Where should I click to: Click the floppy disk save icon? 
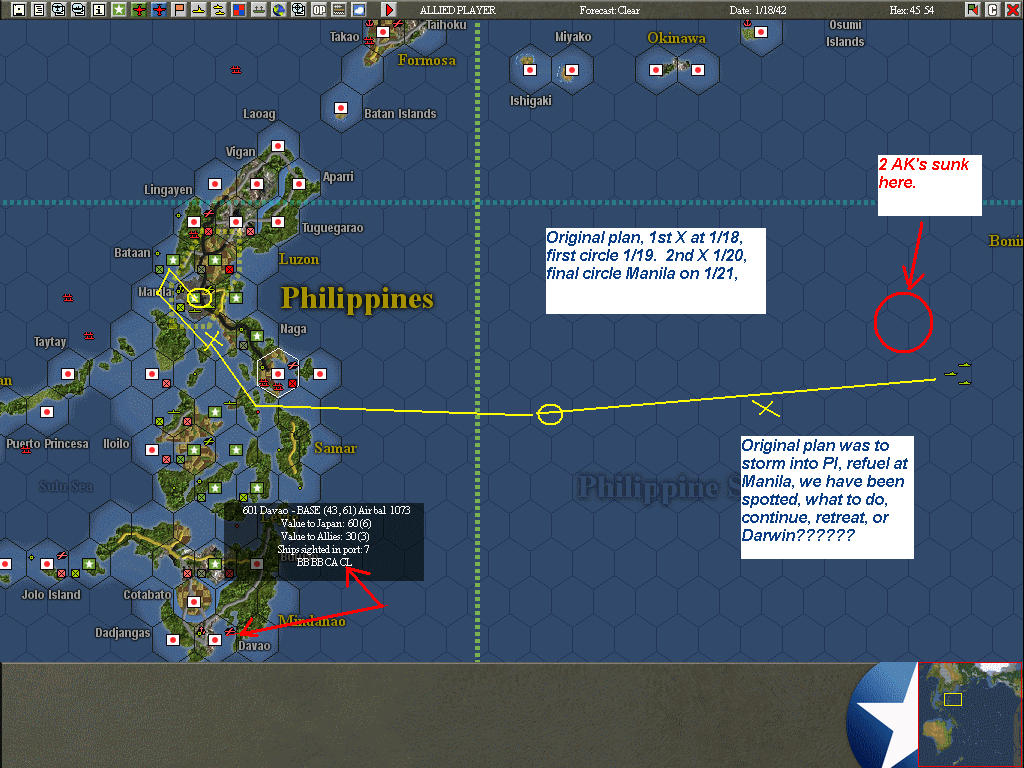coord(18,9)
